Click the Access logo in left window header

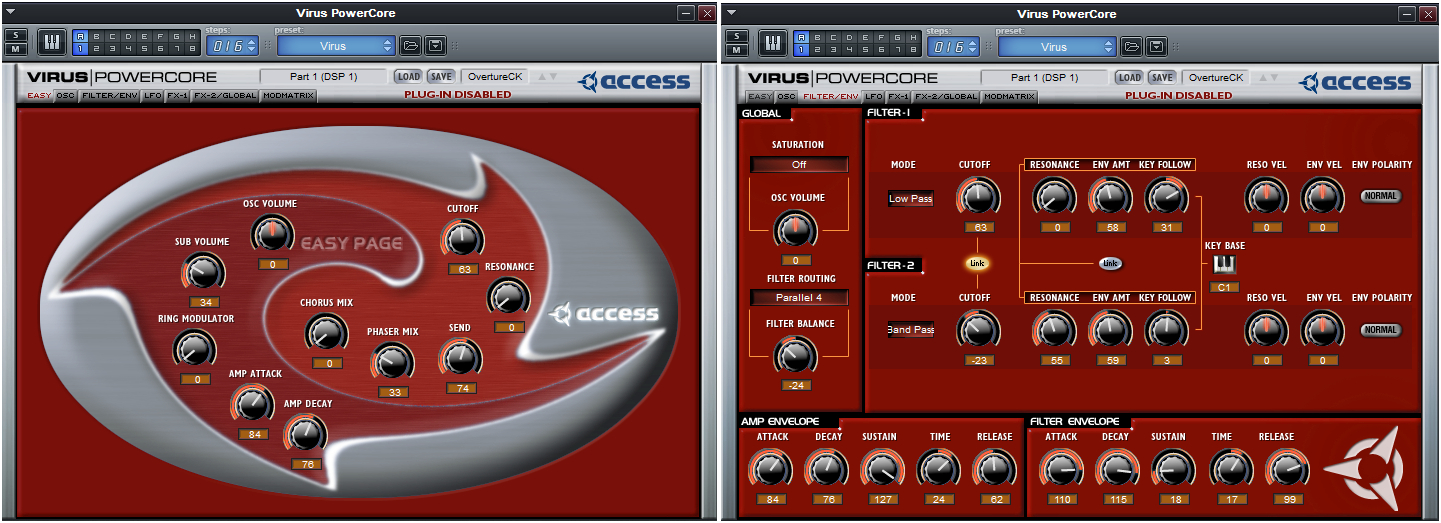635,82
